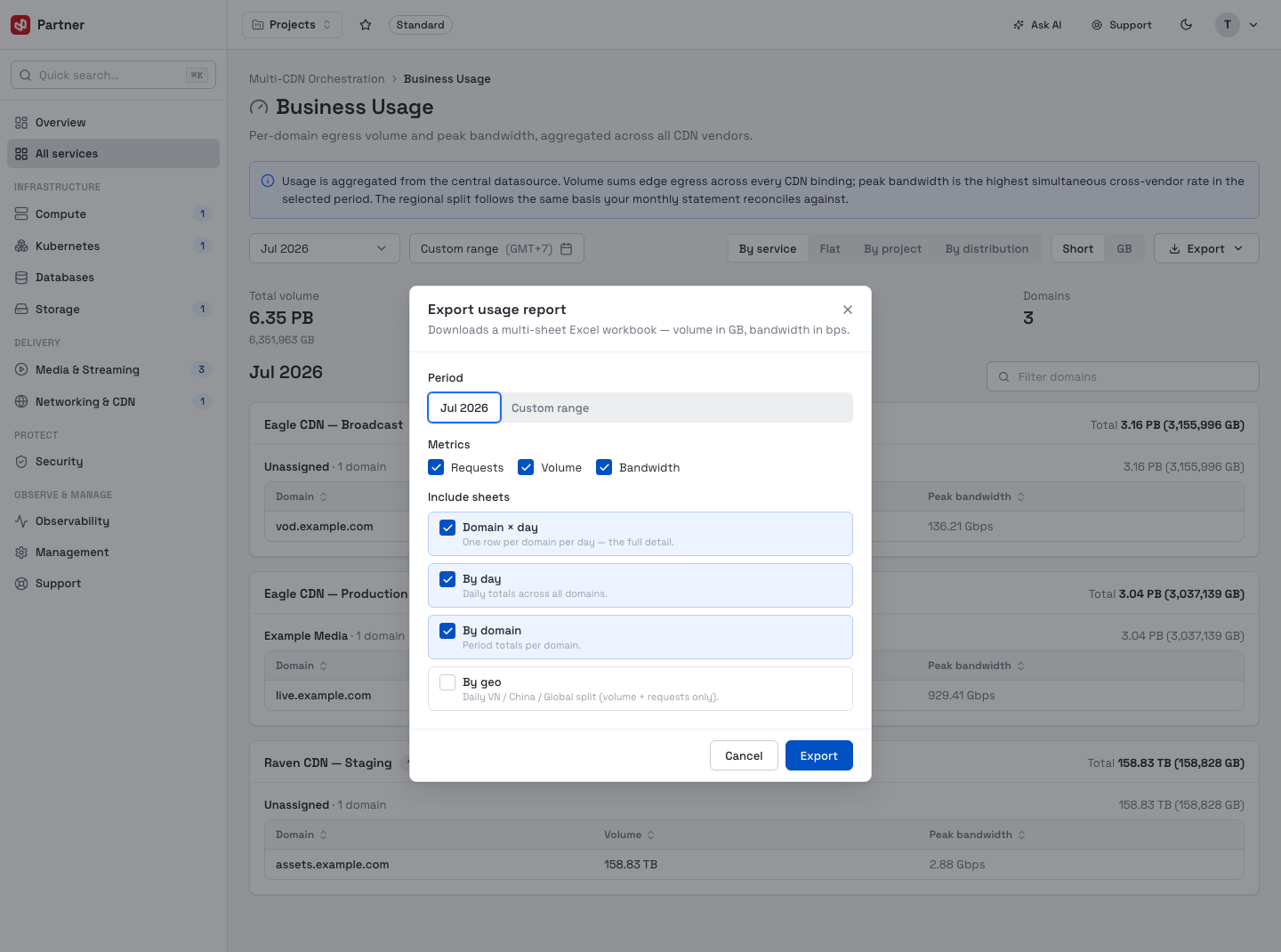Sort Peak bandwidth in vod.example.com table

(x=976, y=497)
